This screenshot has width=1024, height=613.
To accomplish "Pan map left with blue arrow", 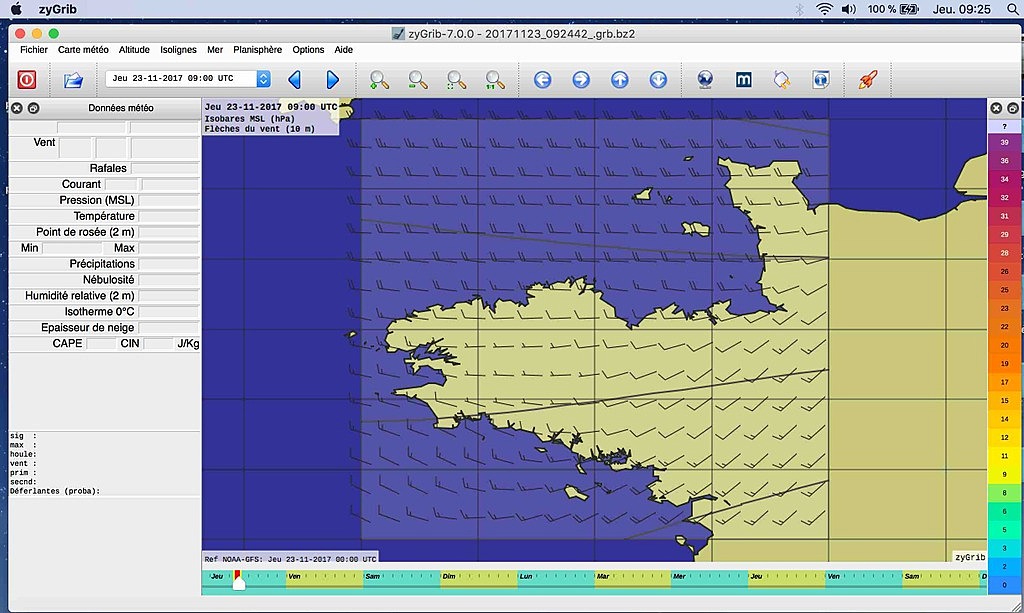I will (x=542, y=80).
